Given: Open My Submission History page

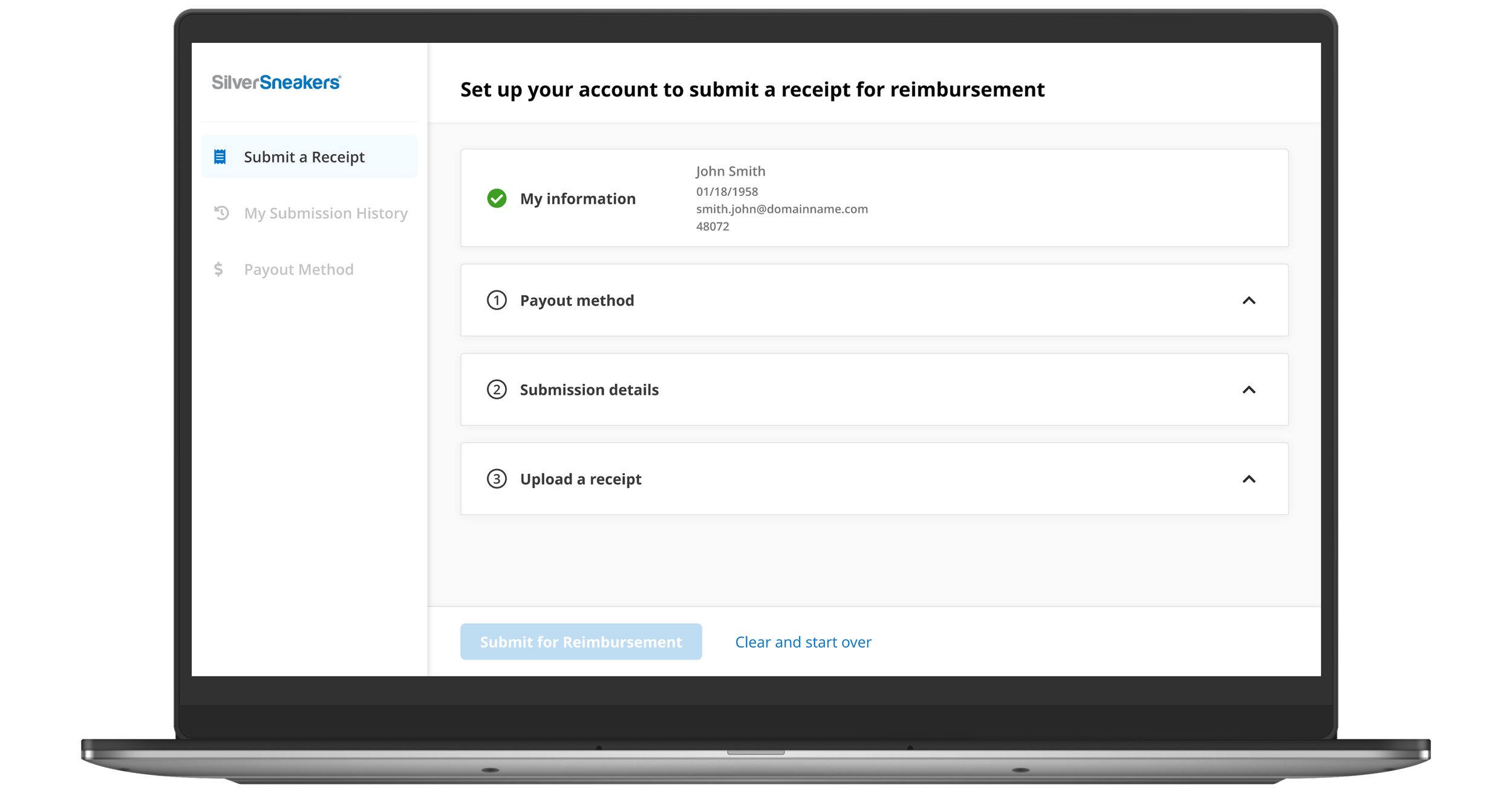Looking at the screenshot, I should pyautogui.click(x=309, y=213).
